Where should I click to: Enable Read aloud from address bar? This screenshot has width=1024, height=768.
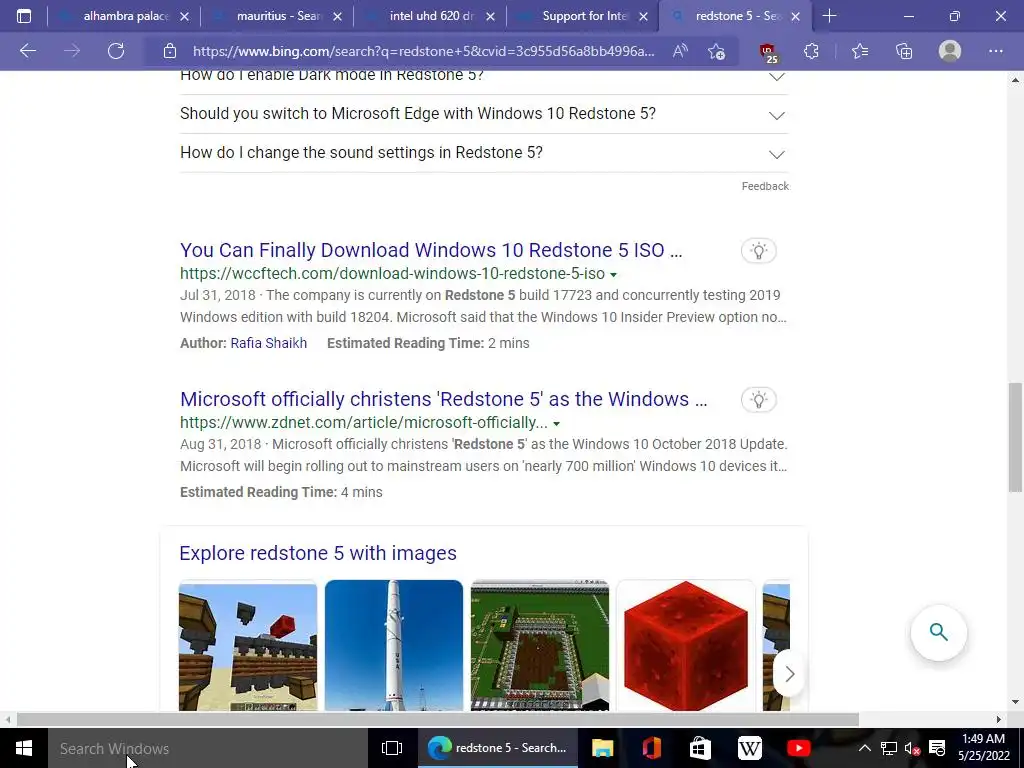click(x=680, y=51)
